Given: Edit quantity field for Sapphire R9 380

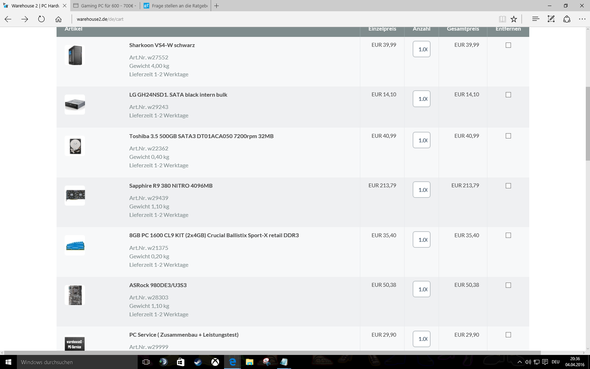Looking at the screenshot, I should (x=421, y=190).
